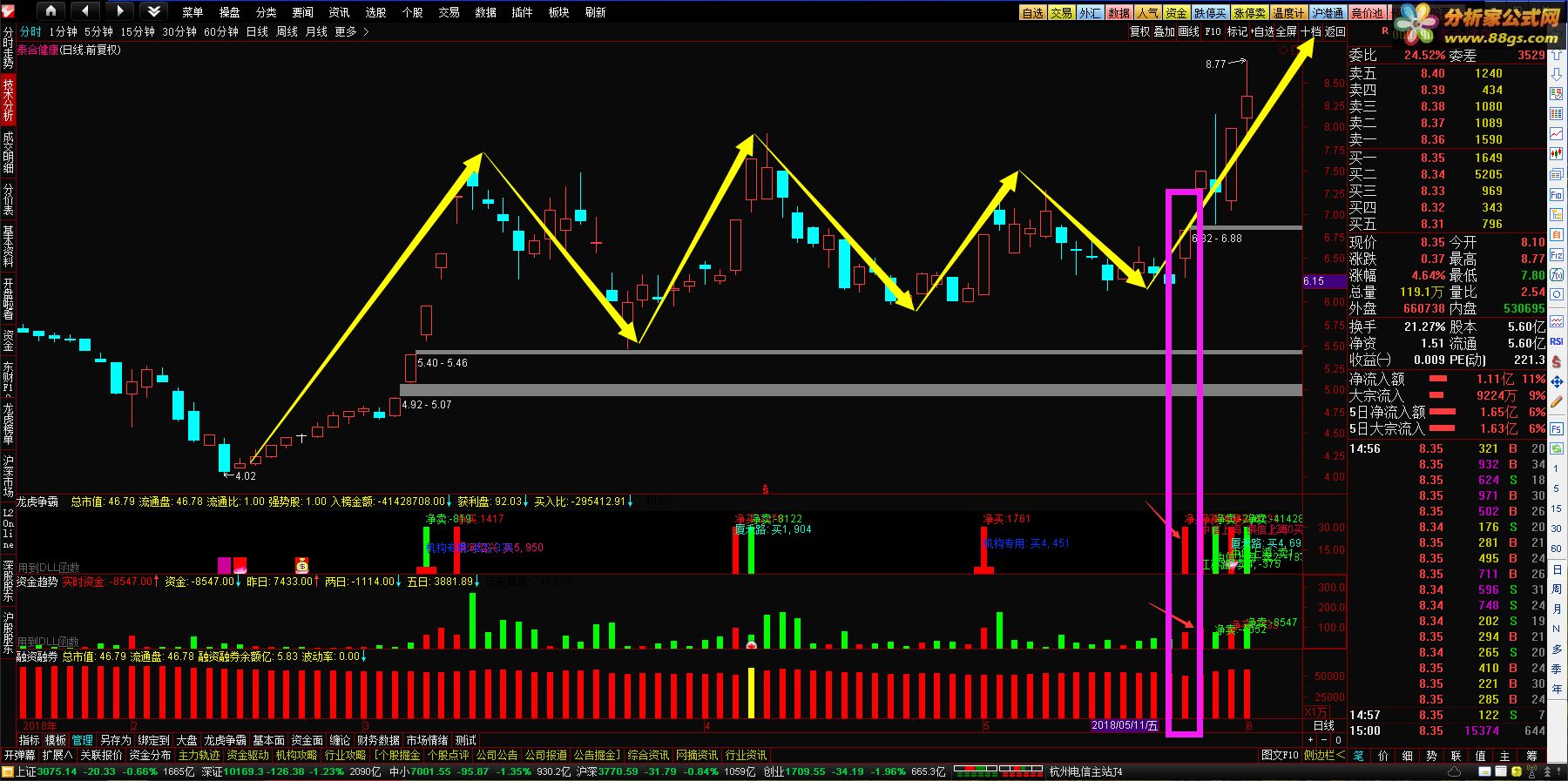The image size is (1568, 781).
Task: Select the 笔 tab under the quote panel
Action: coord(1358,756)
